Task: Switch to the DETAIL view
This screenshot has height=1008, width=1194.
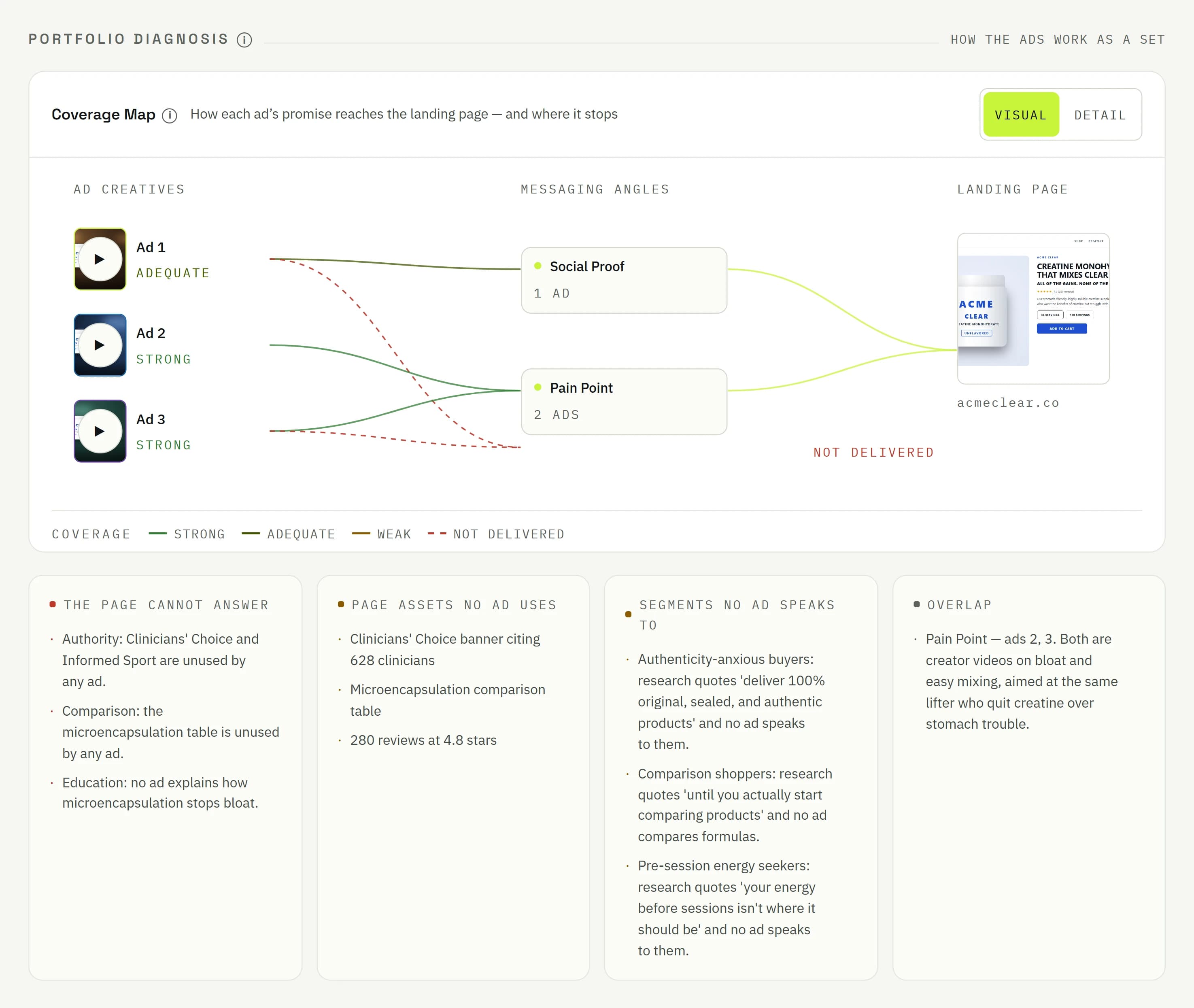Action: coord(1101,115)
